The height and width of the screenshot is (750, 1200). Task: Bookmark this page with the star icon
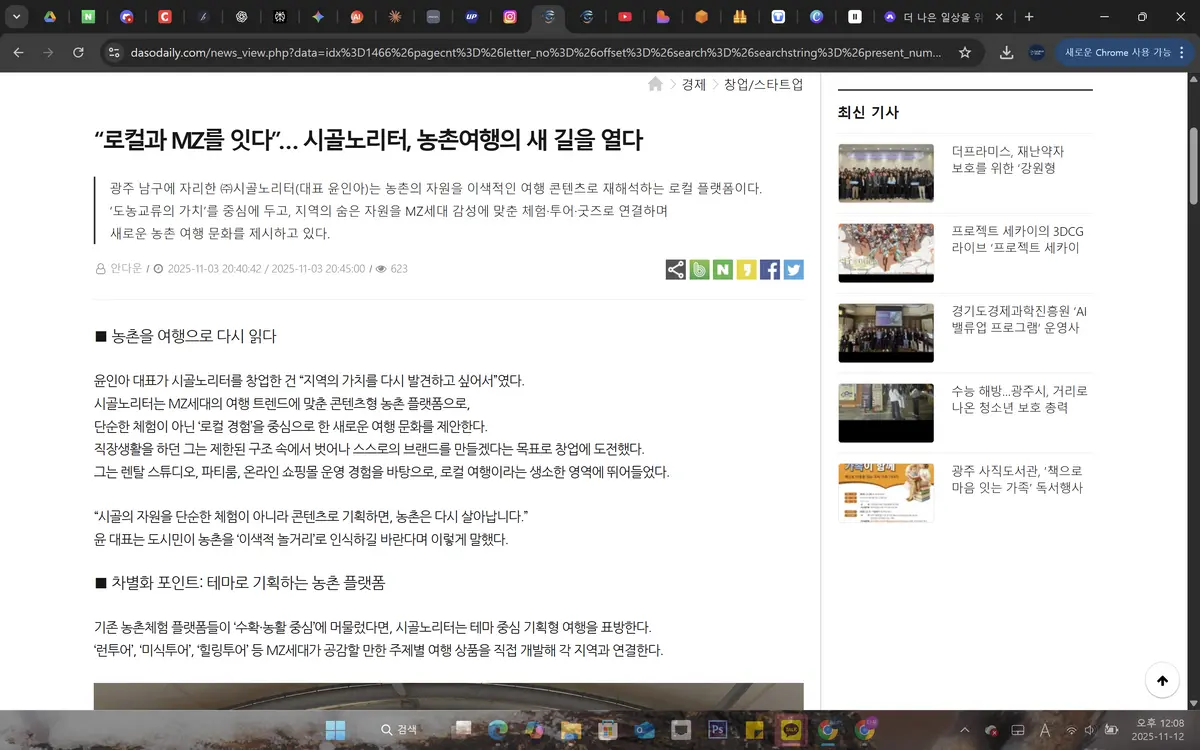click(x=965, y=52)
